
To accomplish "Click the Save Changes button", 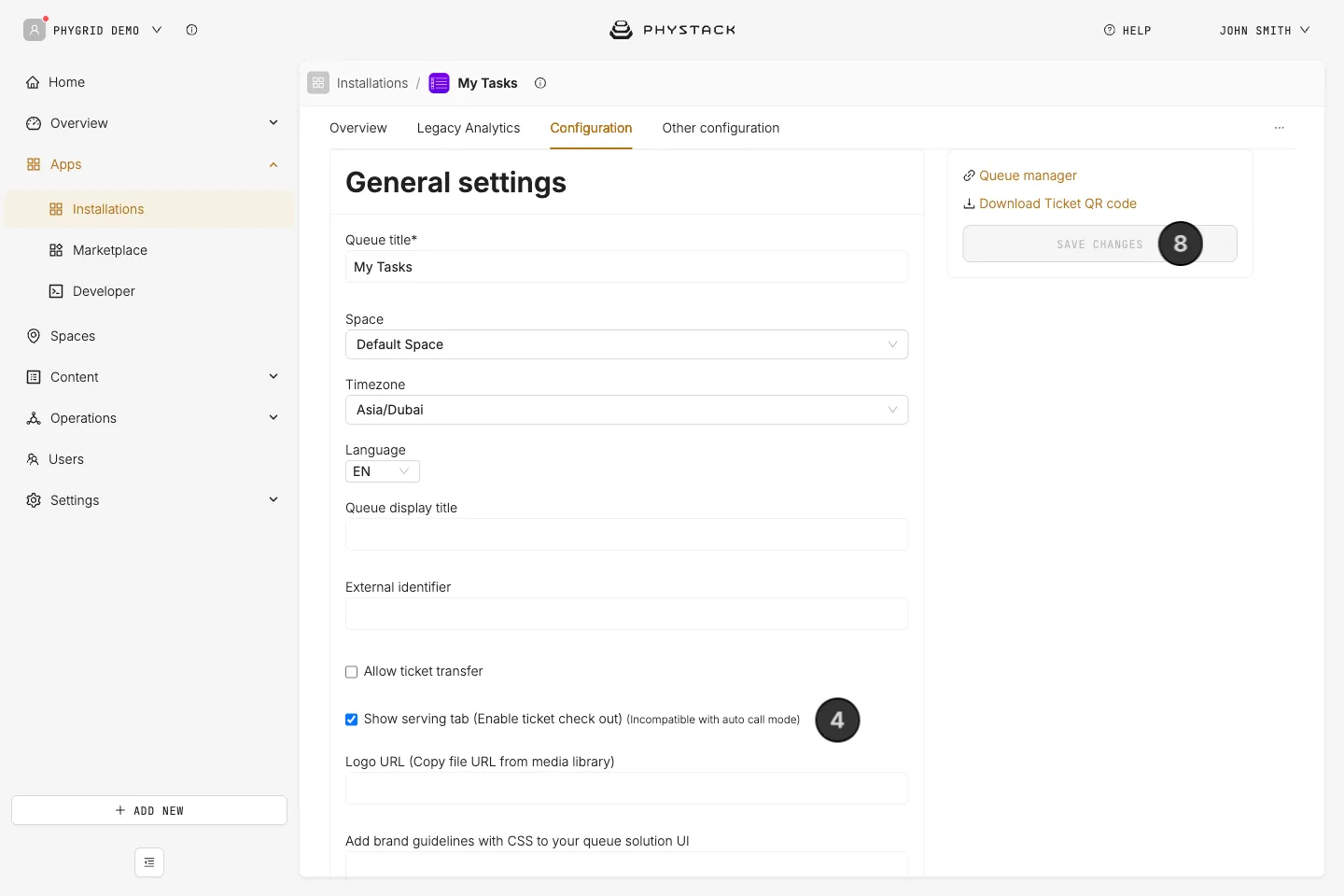I will pyautogui.click(x=1099, y=244).
